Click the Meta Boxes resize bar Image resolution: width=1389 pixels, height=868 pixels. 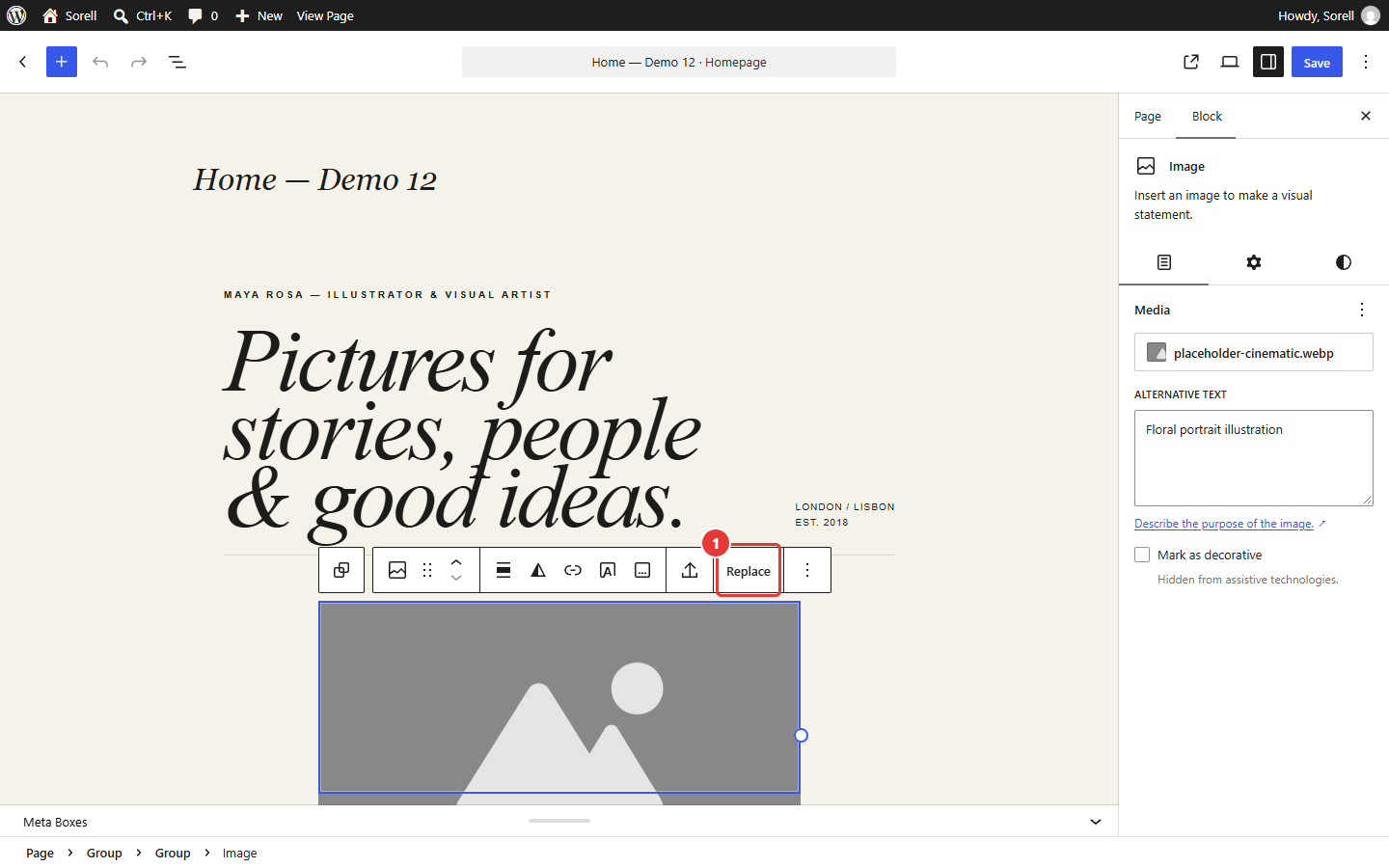click(559, 821)
